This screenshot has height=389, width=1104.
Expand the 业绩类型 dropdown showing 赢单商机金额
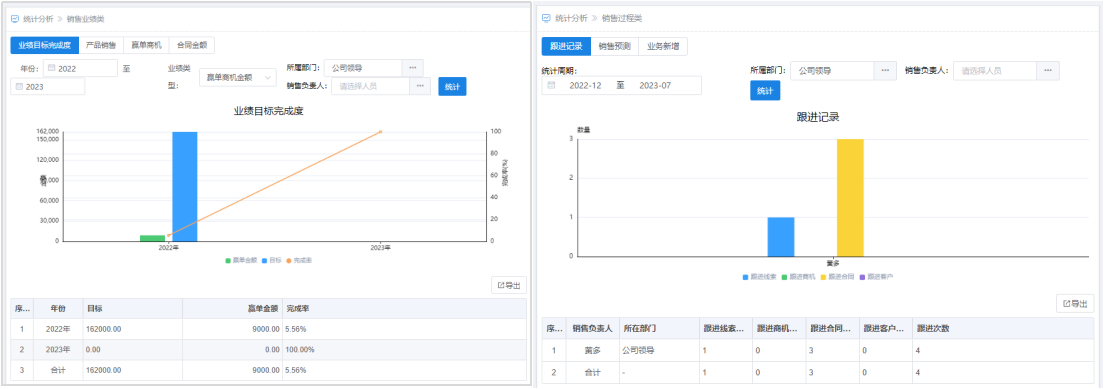[238, 78]
